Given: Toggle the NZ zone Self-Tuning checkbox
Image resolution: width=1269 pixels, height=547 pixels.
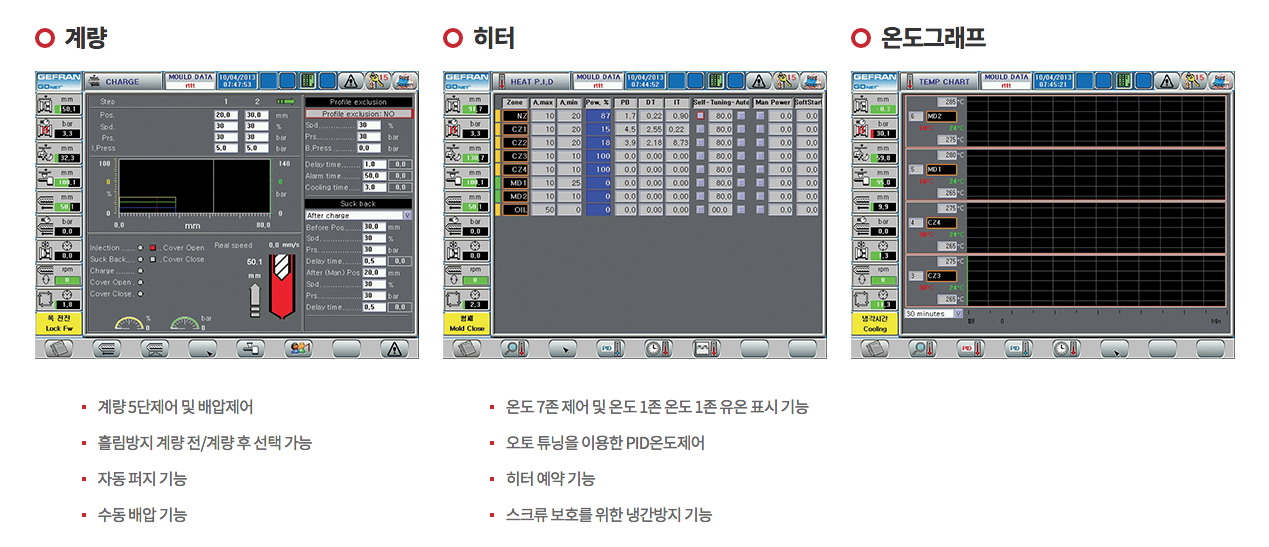Looking at the screenshot, I should pyautogui.click(x=700, y=116).
